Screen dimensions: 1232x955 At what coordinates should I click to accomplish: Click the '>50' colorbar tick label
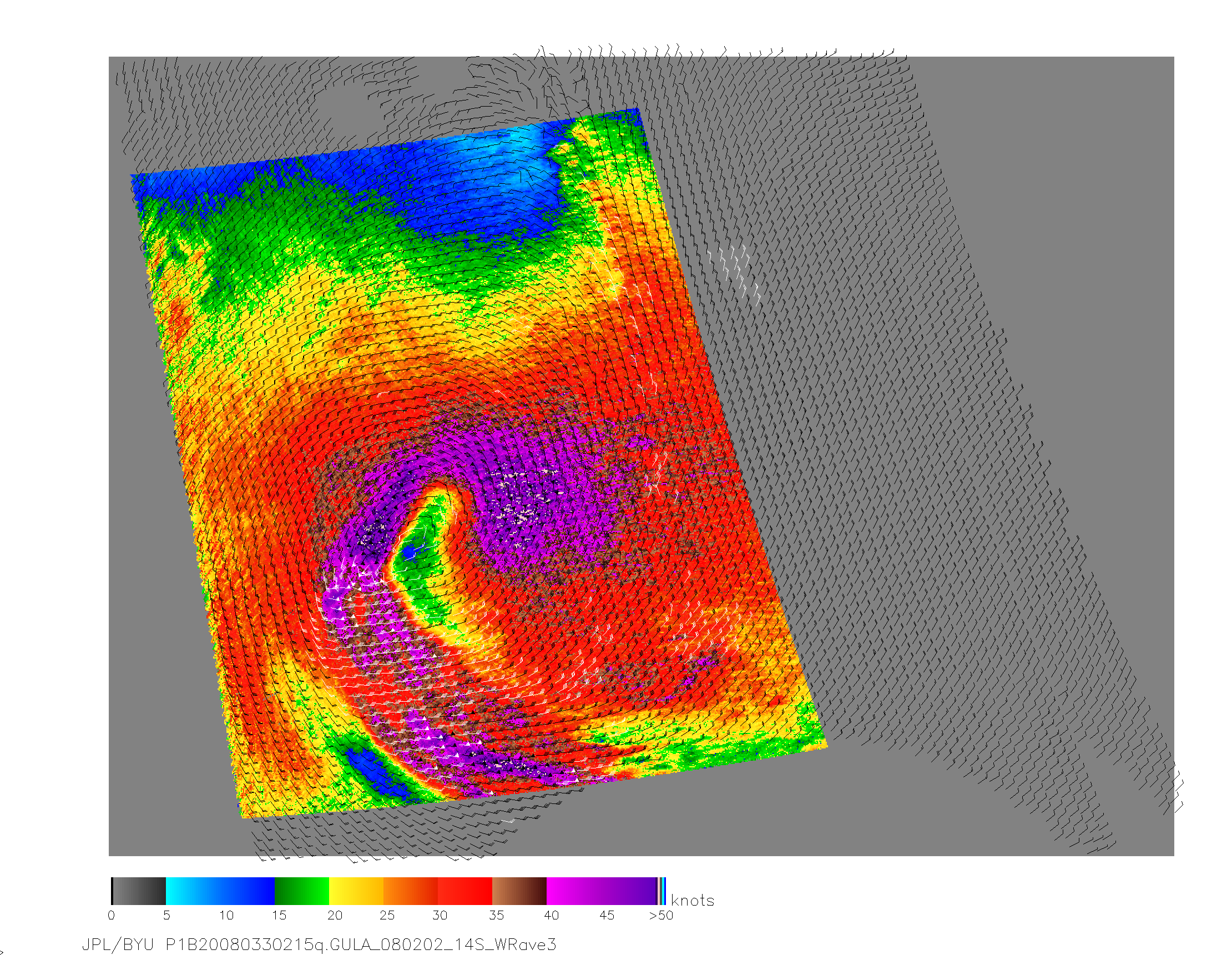click(x=661, y=916)
